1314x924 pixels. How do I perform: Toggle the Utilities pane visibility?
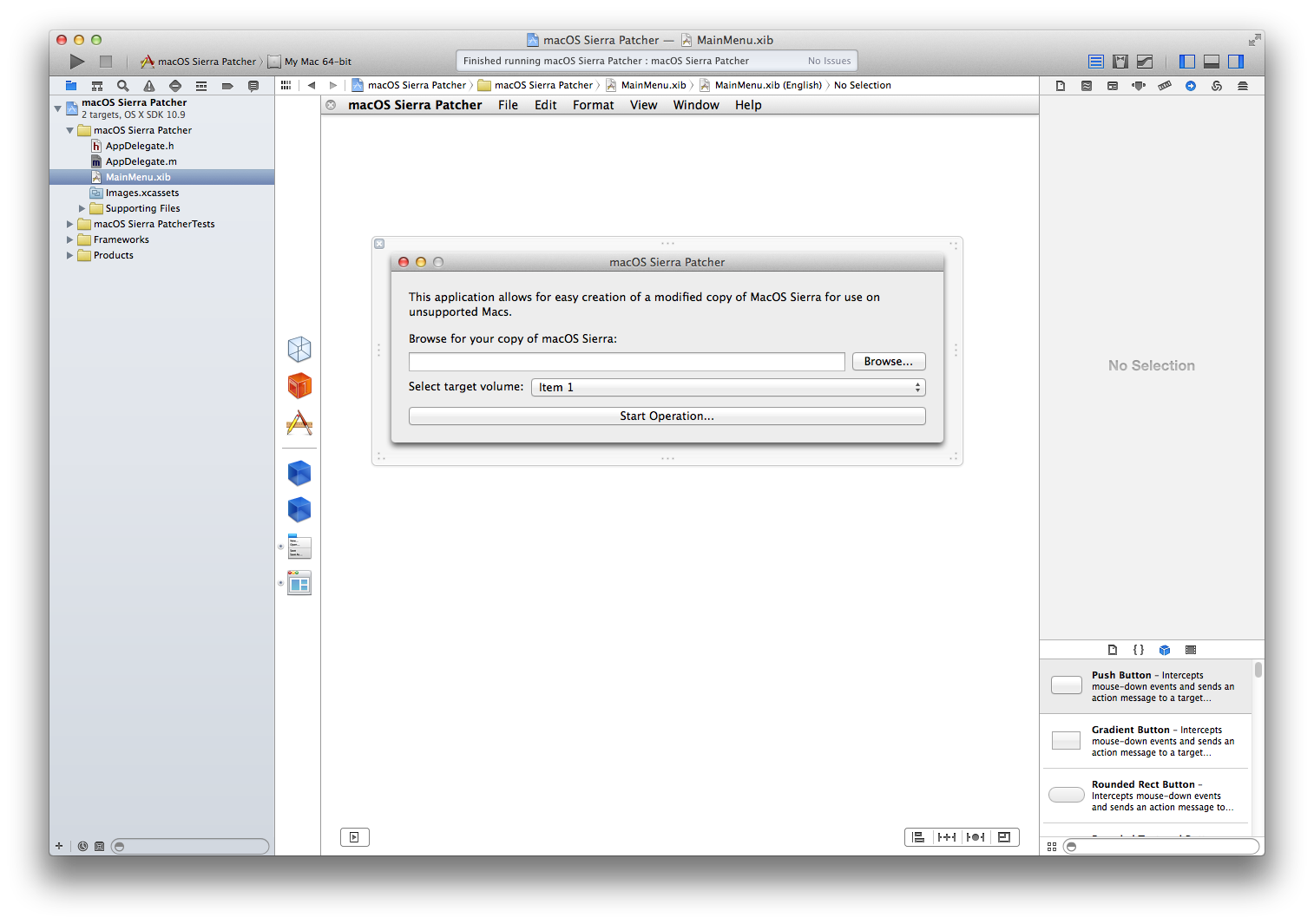1236,62
